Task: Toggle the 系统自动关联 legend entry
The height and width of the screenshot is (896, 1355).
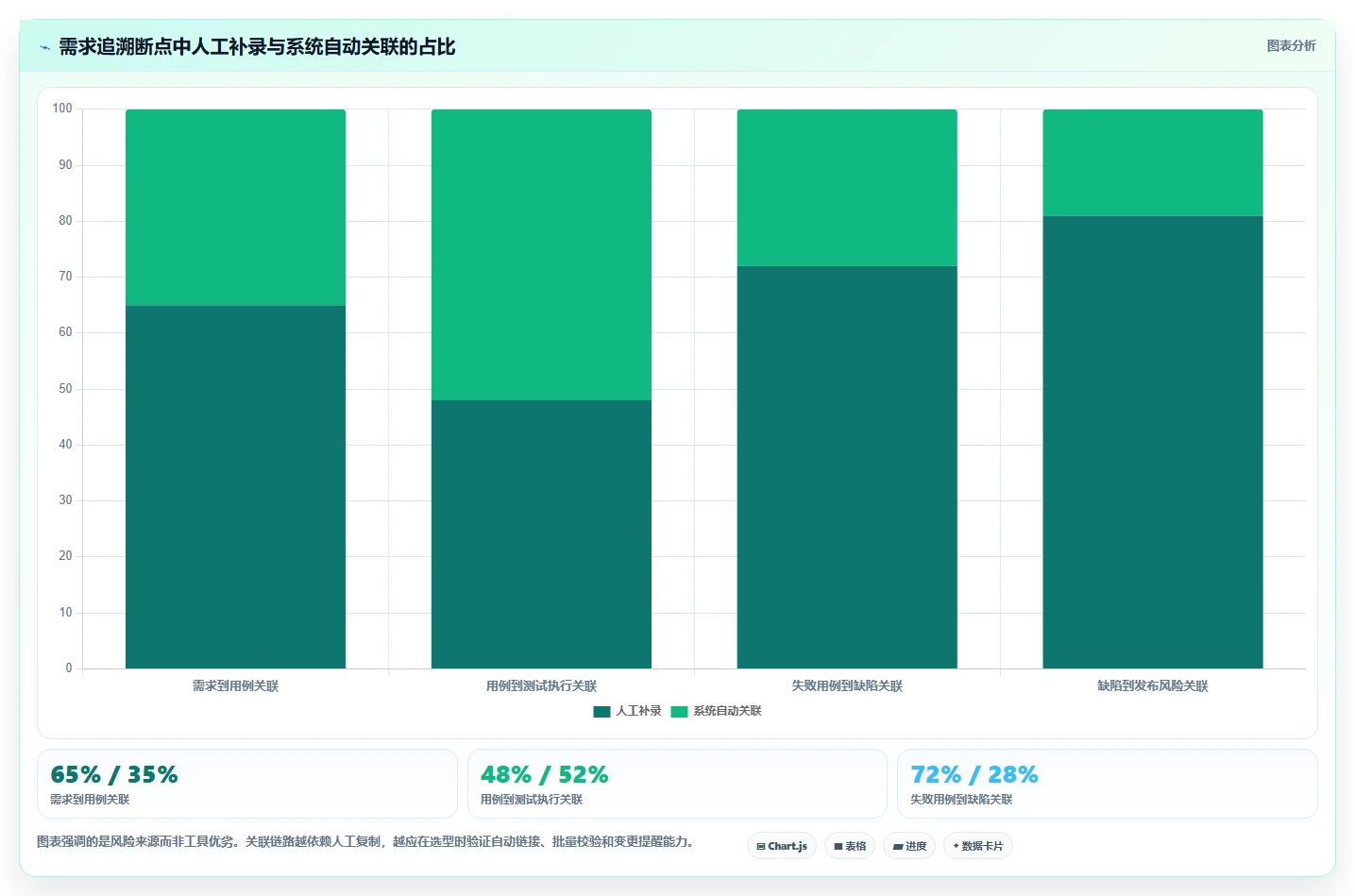Action: (x=716, y=711)
